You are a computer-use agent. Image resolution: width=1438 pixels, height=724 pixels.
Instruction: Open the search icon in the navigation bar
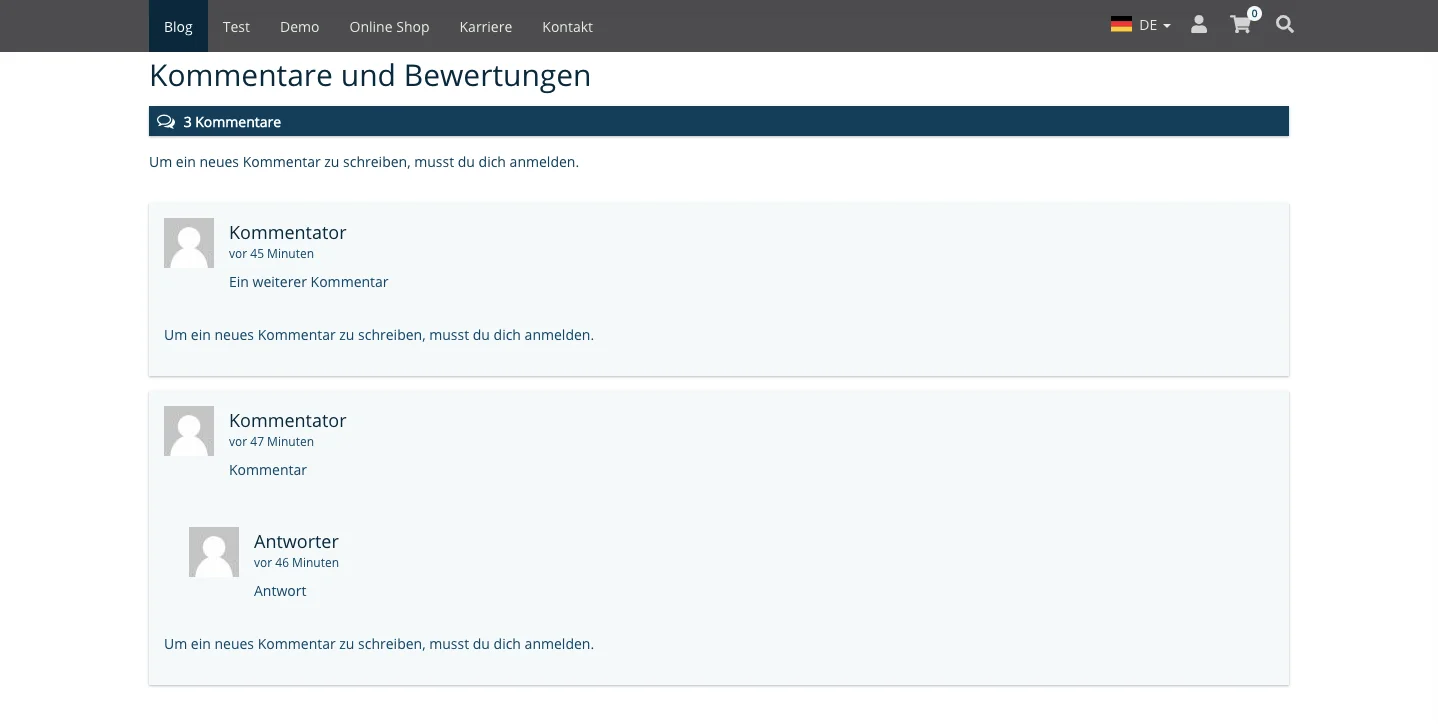click(x=1284, y=25)
